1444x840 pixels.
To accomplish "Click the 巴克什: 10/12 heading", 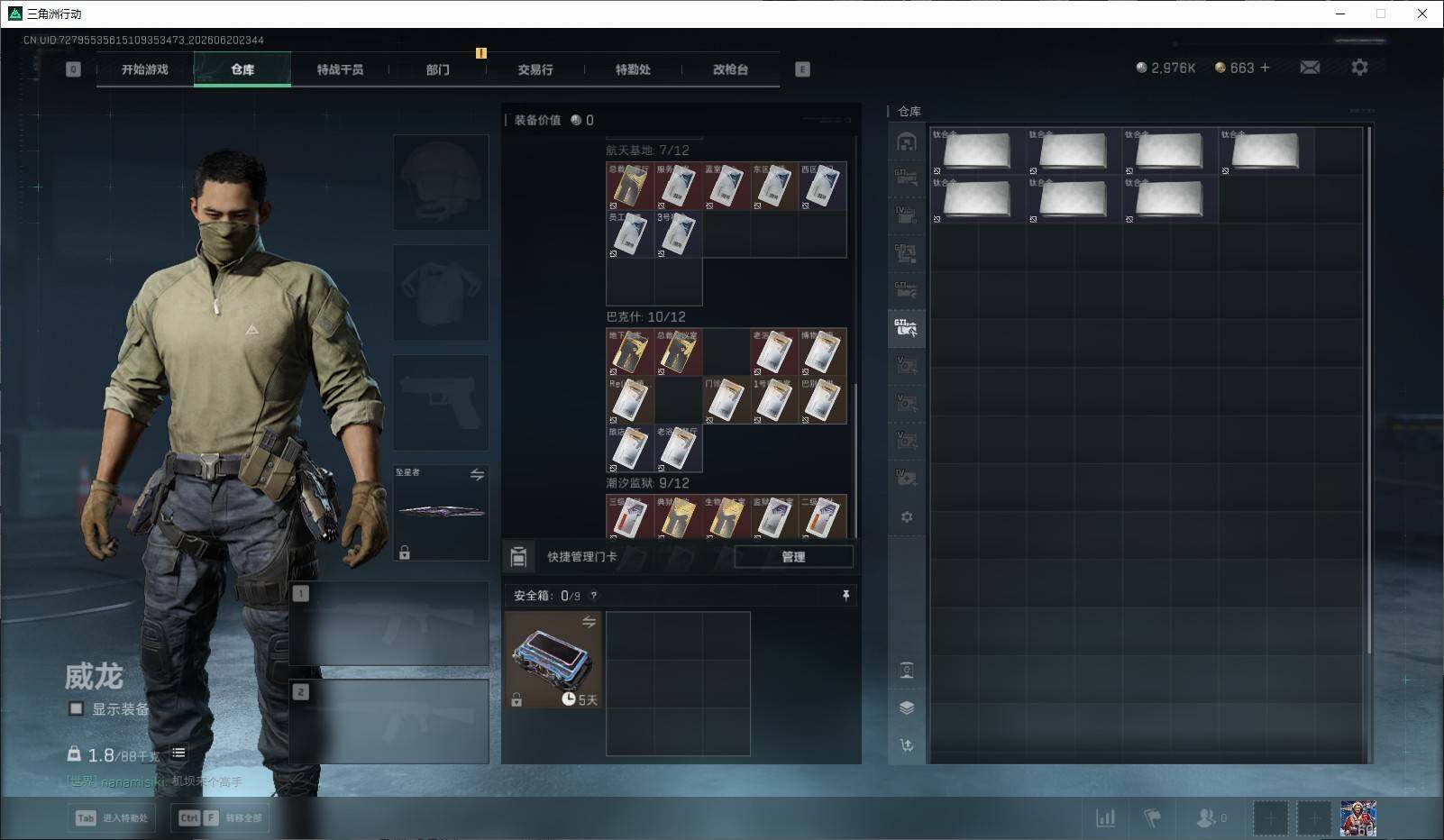I will point(645,317).
